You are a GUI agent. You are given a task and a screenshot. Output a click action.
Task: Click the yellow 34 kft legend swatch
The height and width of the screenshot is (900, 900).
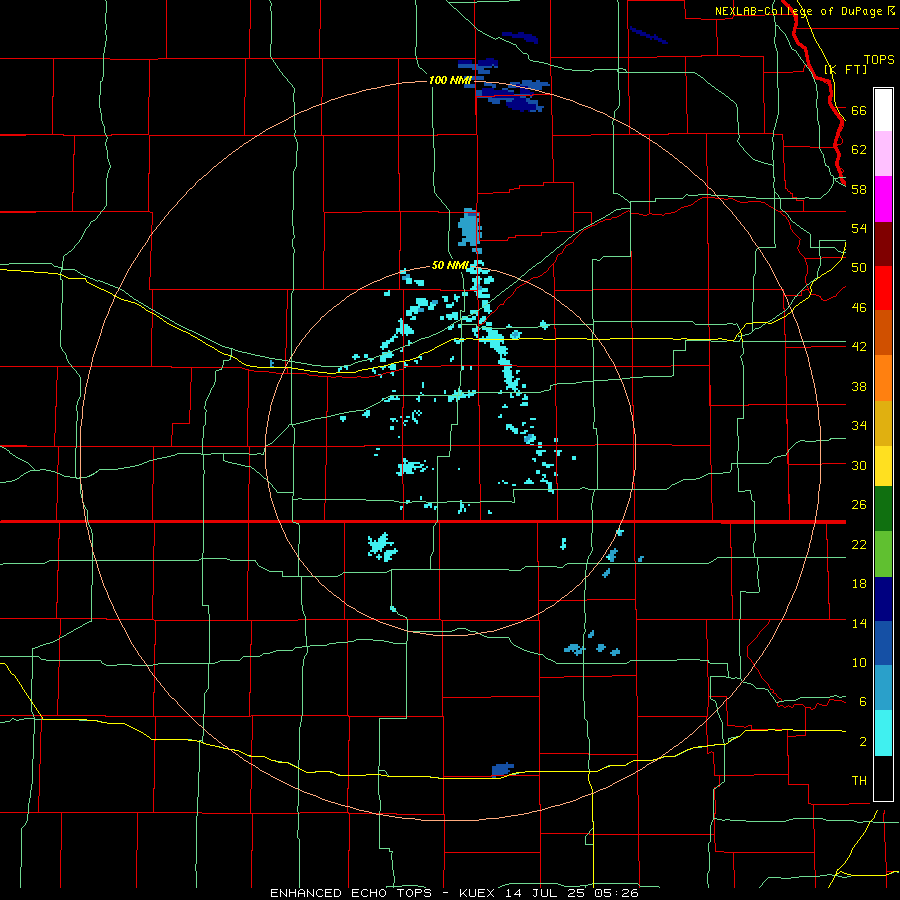point(883,465)
